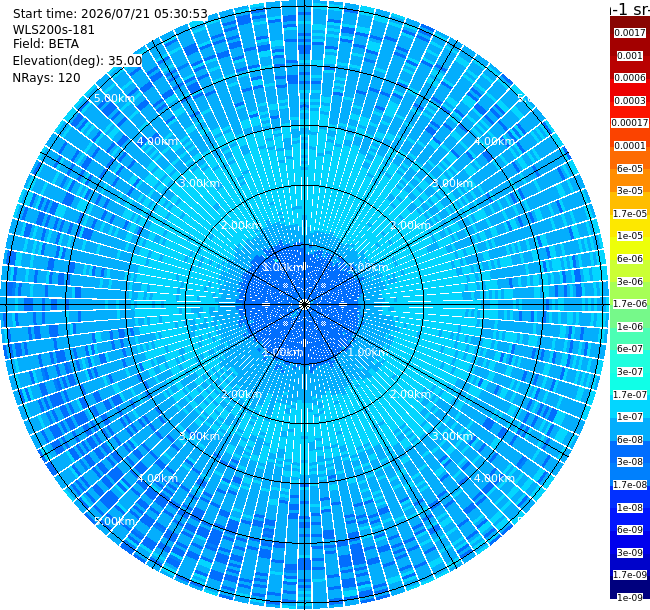This screenshot has height=610, width=650.
Task: Select the 1.7e-06 colorbar label
Action: point(630,304)
